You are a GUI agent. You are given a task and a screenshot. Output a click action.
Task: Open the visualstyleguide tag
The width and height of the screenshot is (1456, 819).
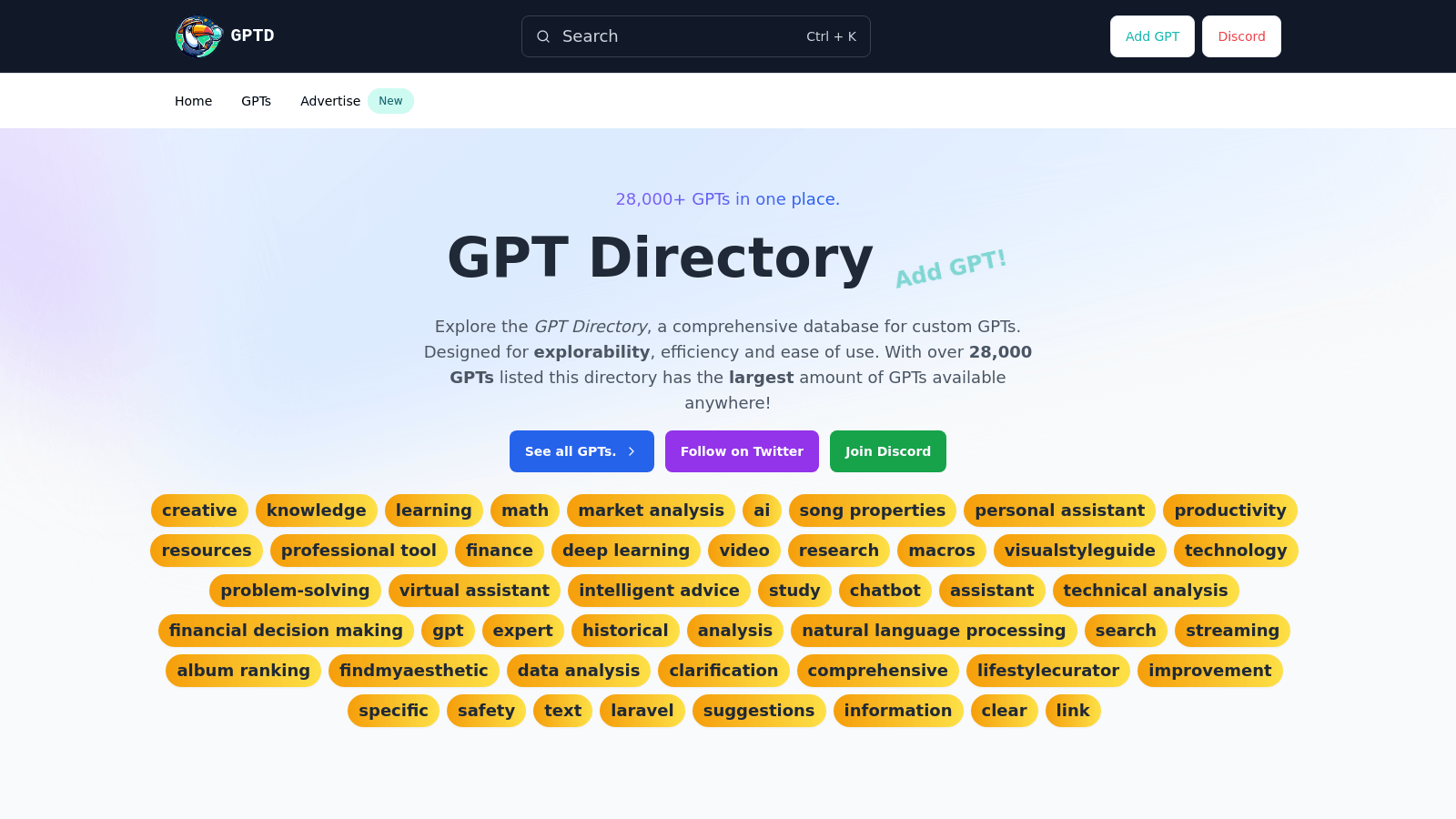1080,551
